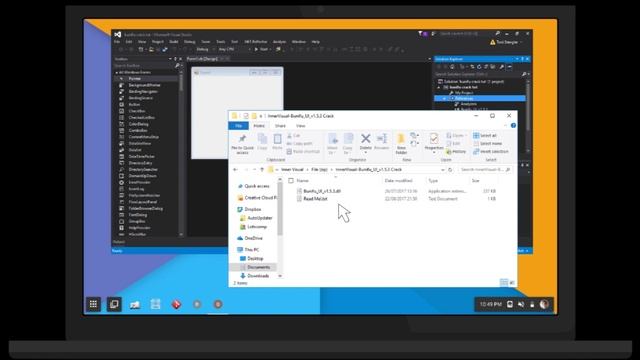This screenshot has width=640, height=360.
Task: Open the Tools menu in Visual Studio
Action: point(220,42)
